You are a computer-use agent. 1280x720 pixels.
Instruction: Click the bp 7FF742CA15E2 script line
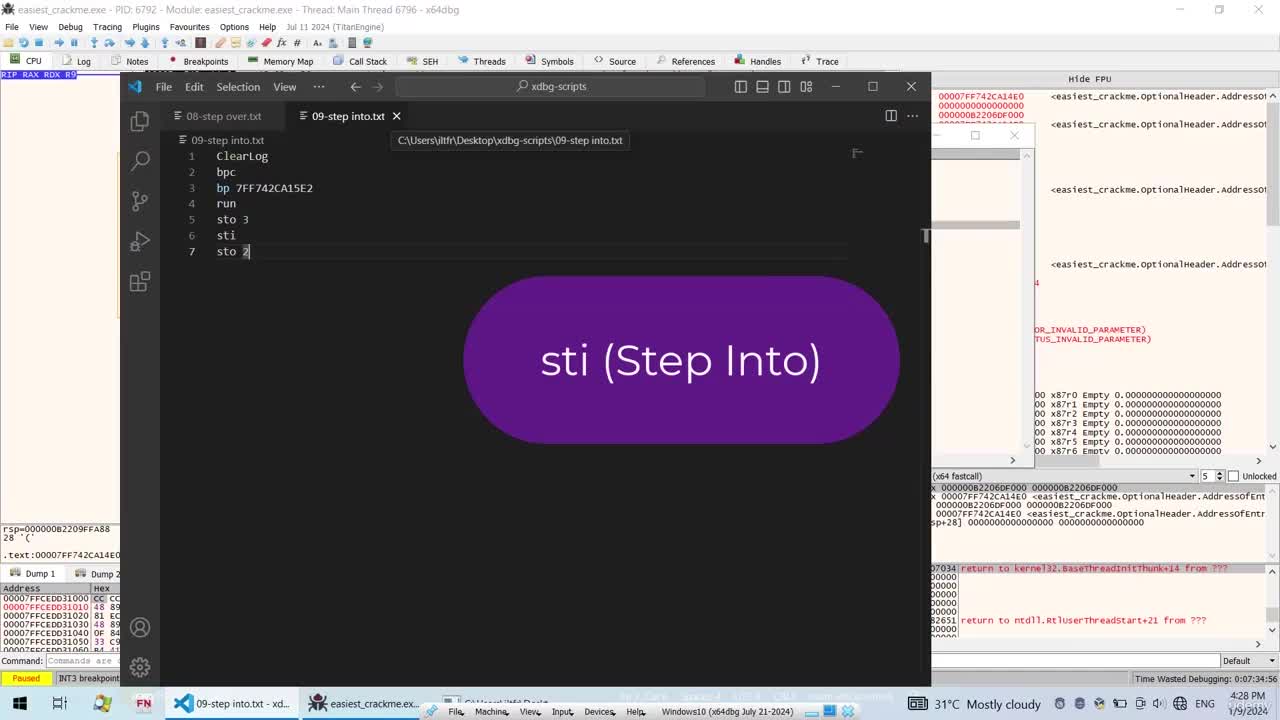coord(264,188)
